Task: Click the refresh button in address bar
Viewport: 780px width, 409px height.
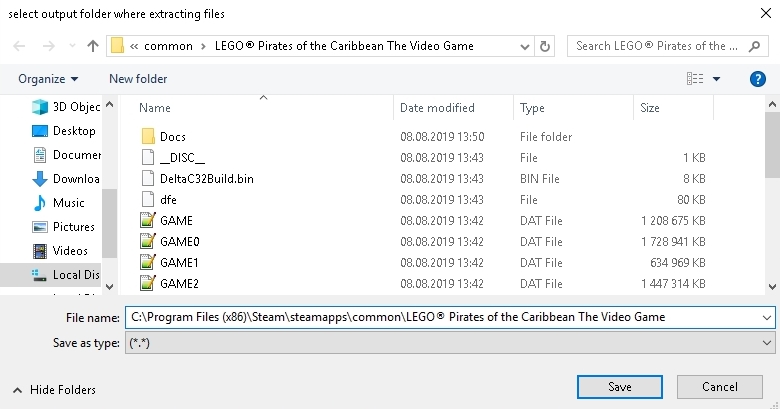Action: click(x=545, y=46)
